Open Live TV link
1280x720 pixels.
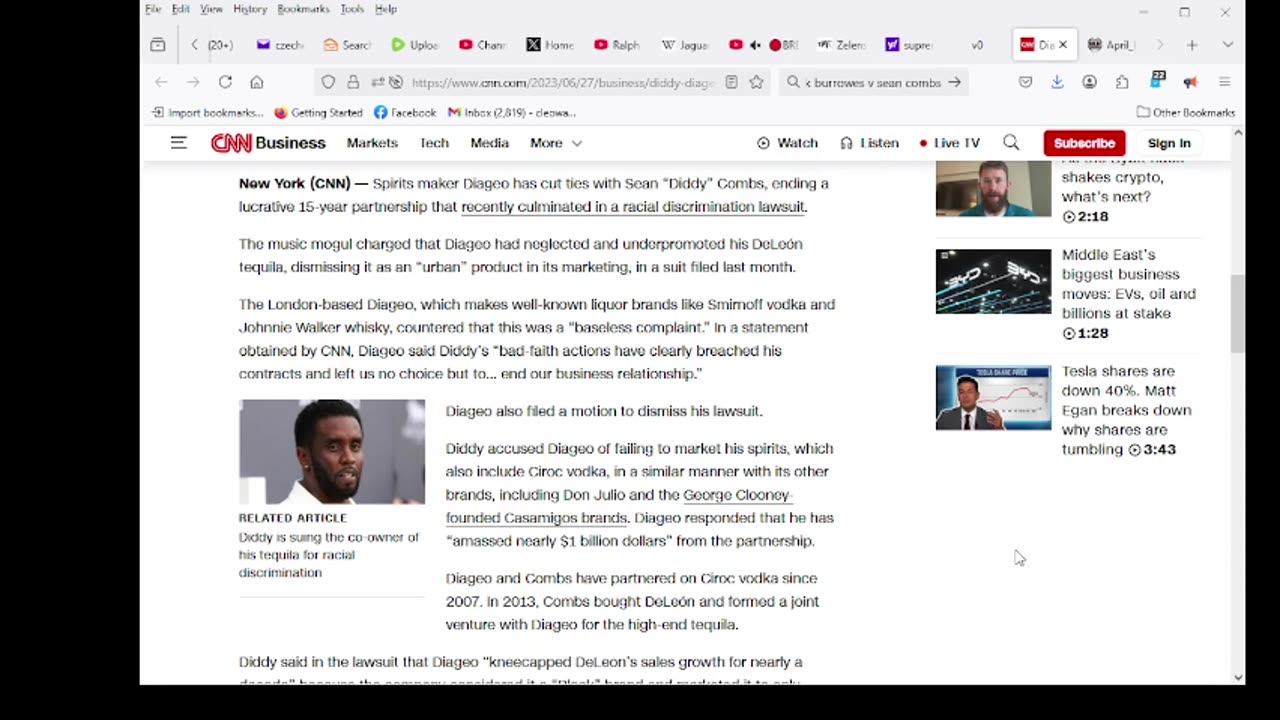950,143
